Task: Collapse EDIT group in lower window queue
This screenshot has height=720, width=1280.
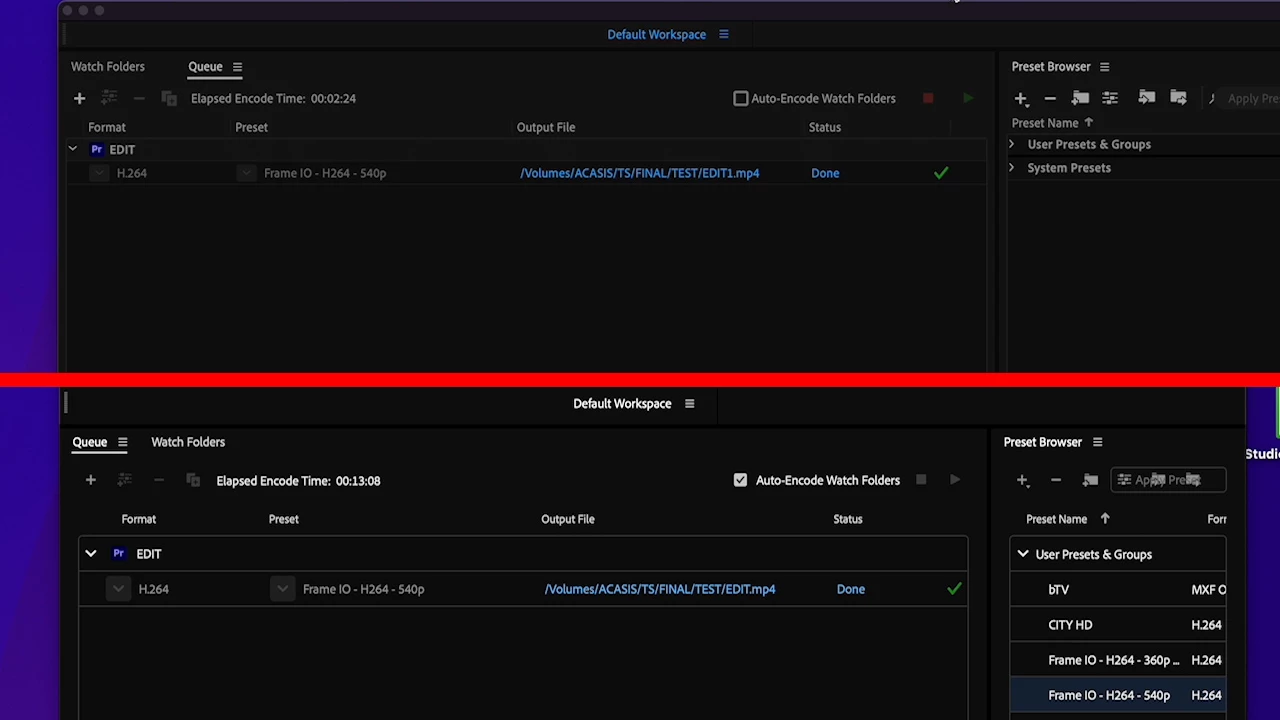Action: pyautogui.click(x=91, y=553)
